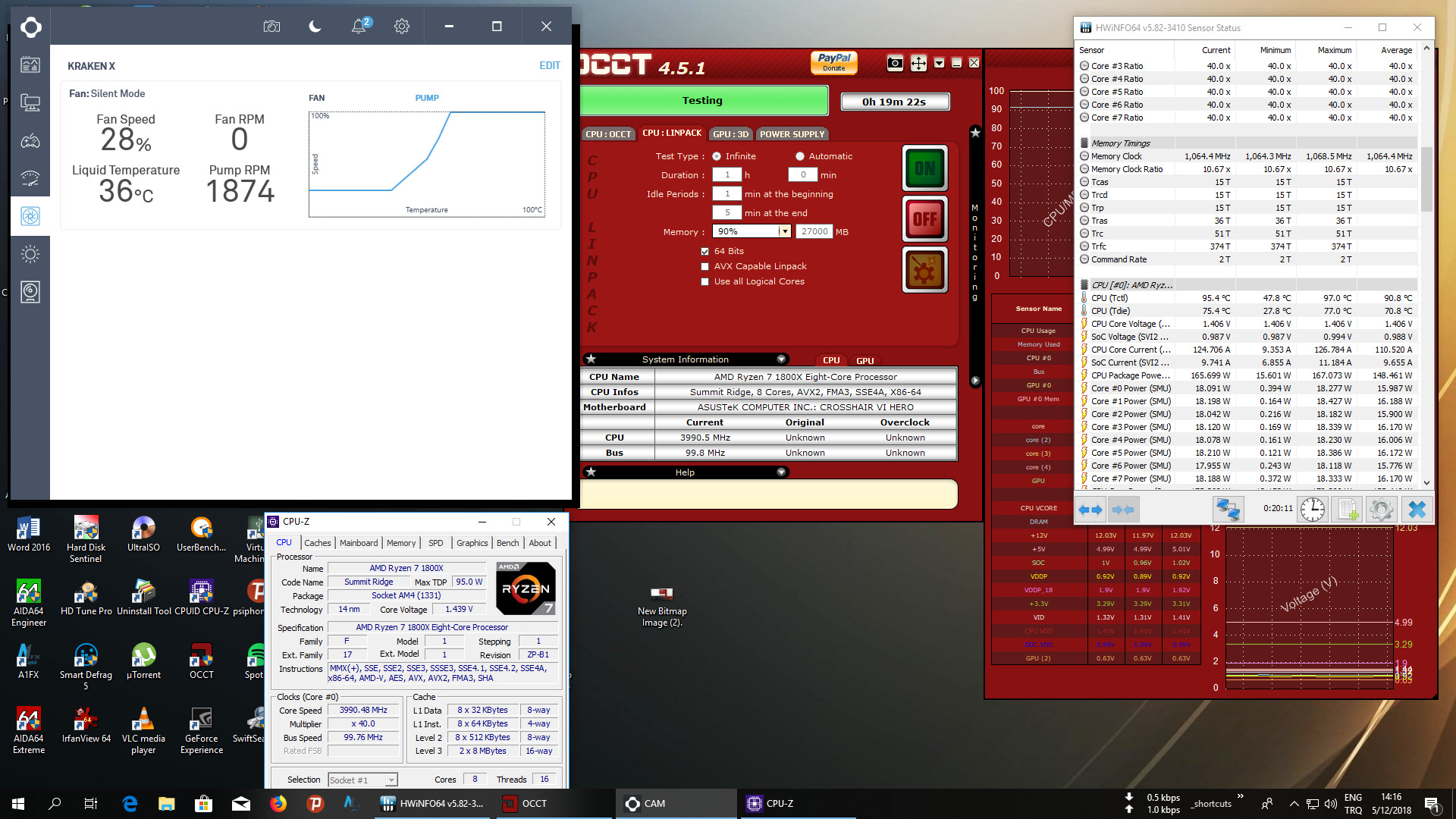Toggle CAM night mode moon icon
This screenshot has width=1456, height=819.
(x=315, y=27)
